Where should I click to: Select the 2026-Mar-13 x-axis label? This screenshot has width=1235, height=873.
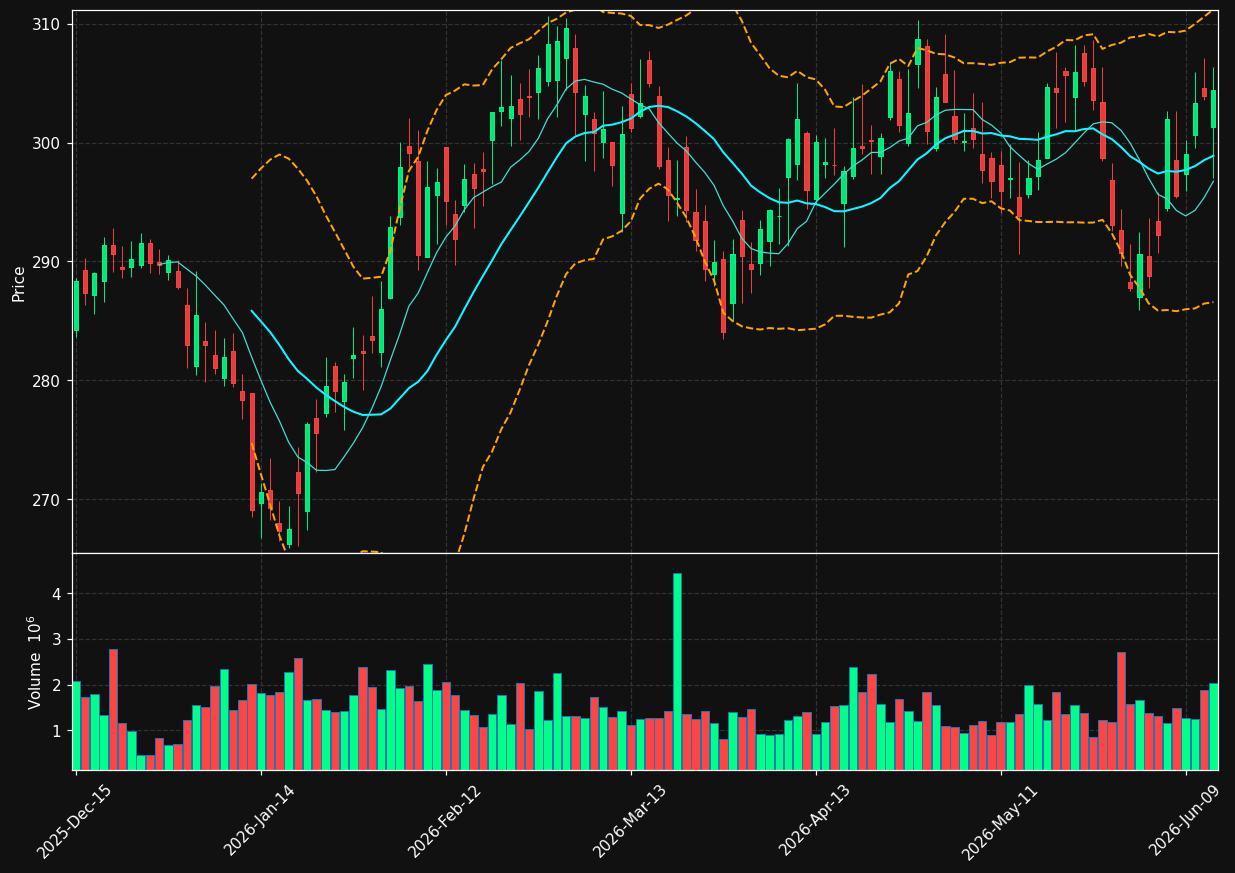click(631, 821)
